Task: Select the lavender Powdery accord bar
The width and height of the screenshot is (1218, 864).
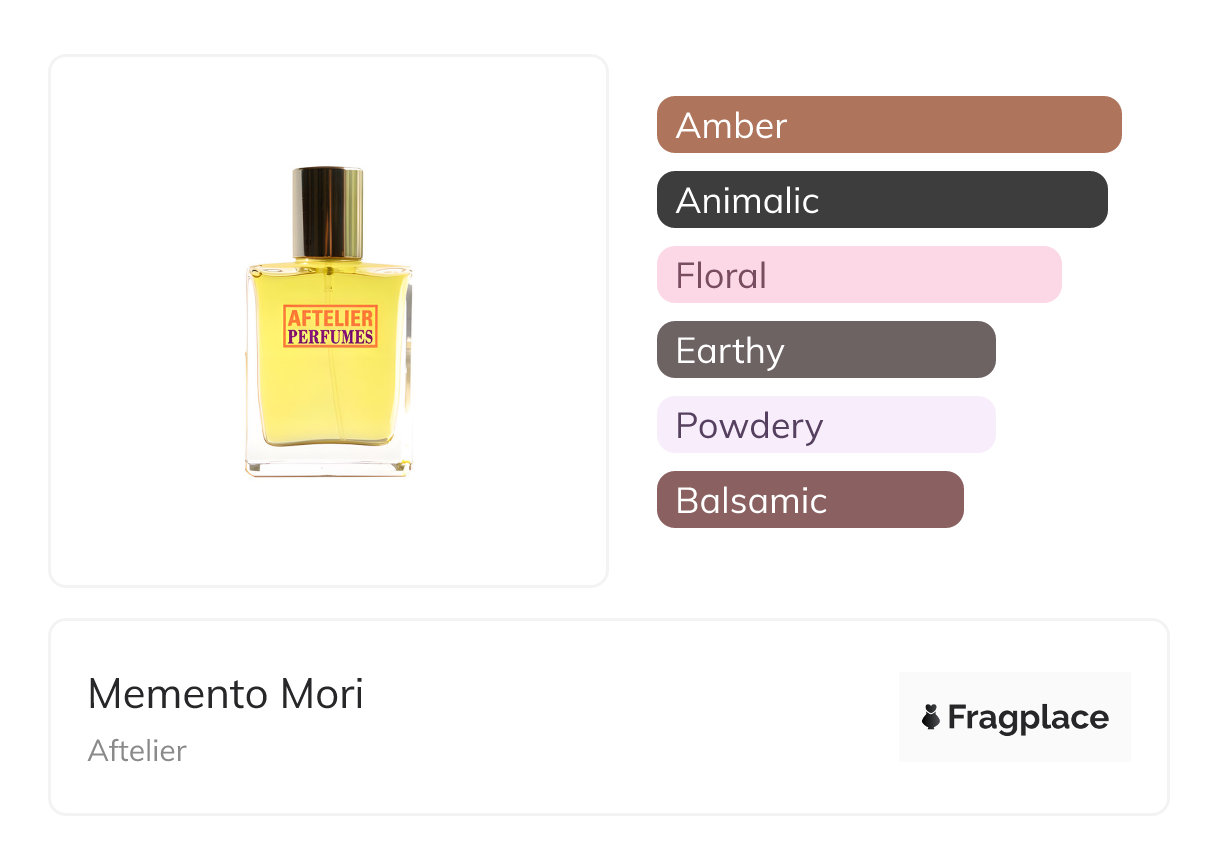Action: (x=826, y=425)
